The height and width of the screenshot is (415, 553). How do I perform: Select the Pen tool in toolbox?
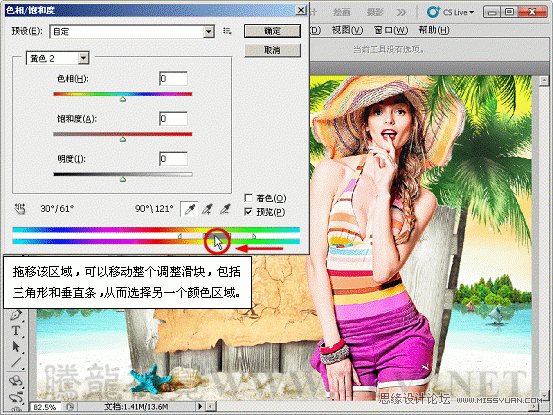click(x=16, y=315)
